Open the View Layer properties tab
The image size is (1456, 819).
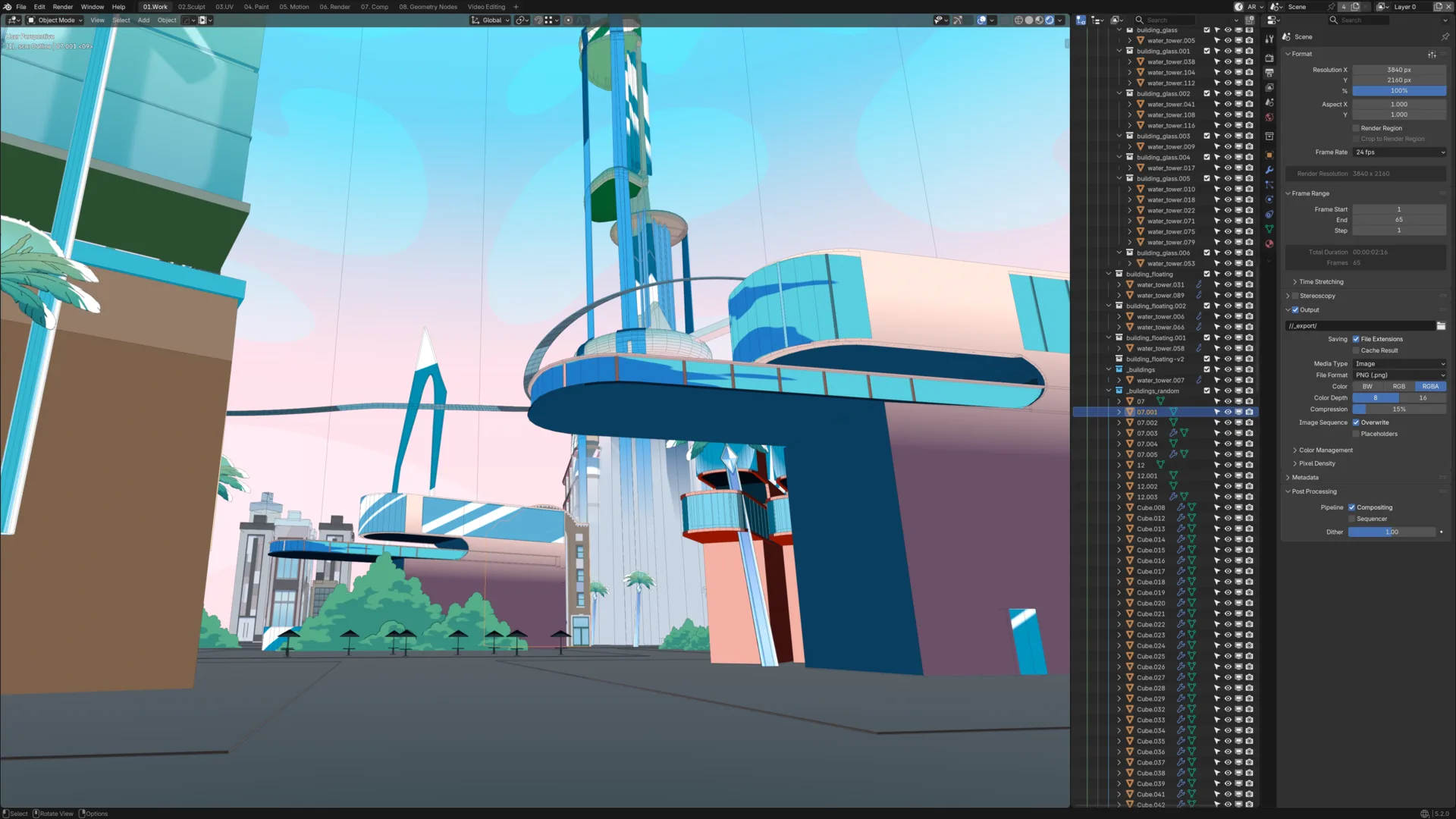(x=1269, y=87)
